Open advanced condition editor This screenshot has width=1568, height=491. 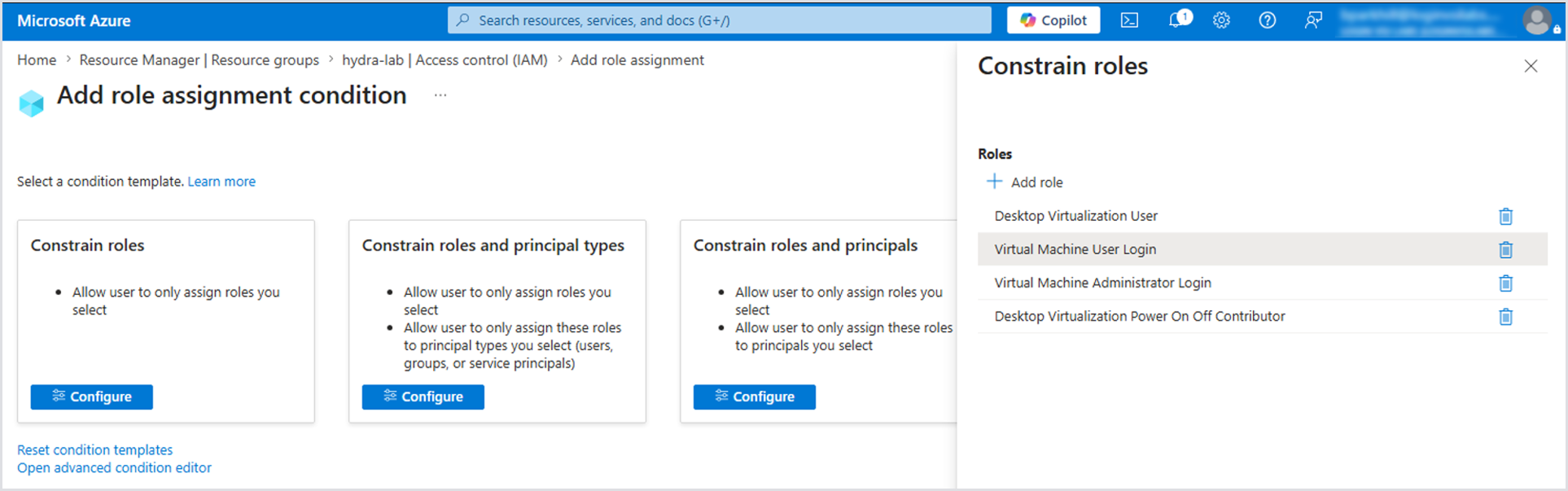(114, 467)
